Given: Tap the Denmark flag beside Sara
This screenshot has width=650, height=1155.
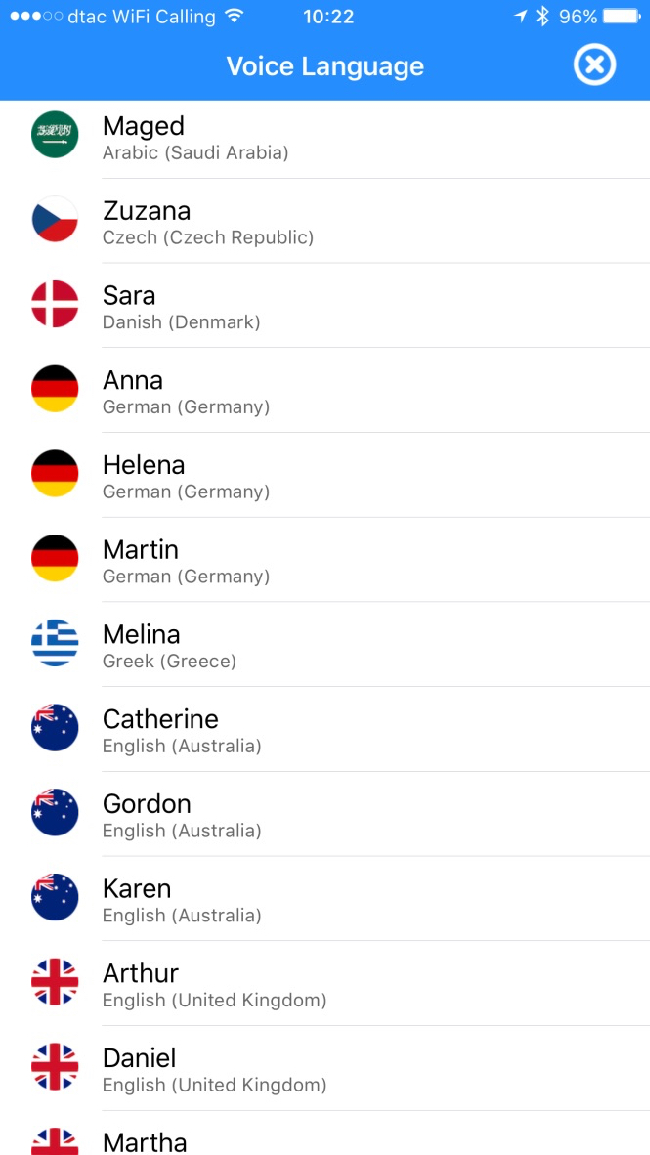Looking at the screenshot, I should click(55, 303).
